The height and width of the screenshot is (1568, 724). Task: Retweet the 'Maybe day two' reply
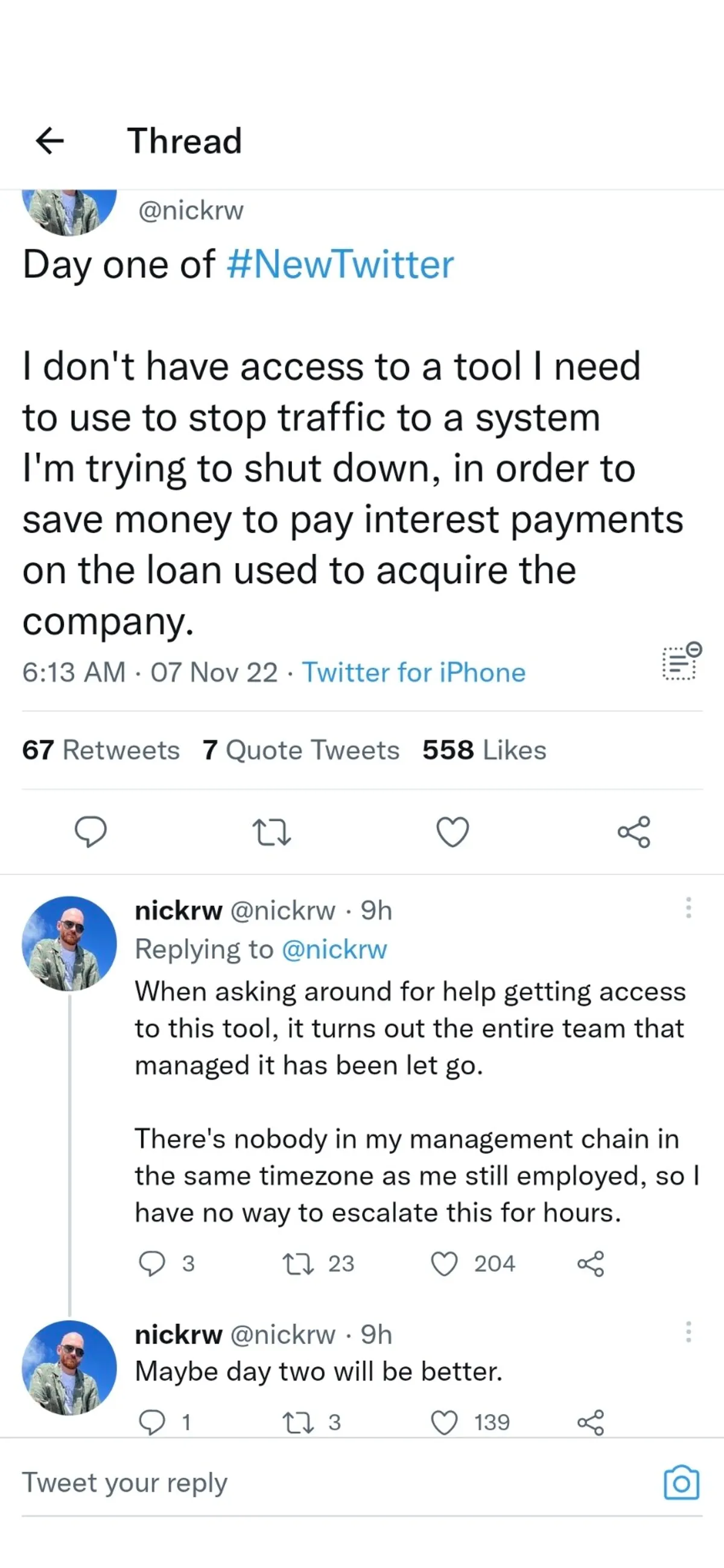point(299,1423)
